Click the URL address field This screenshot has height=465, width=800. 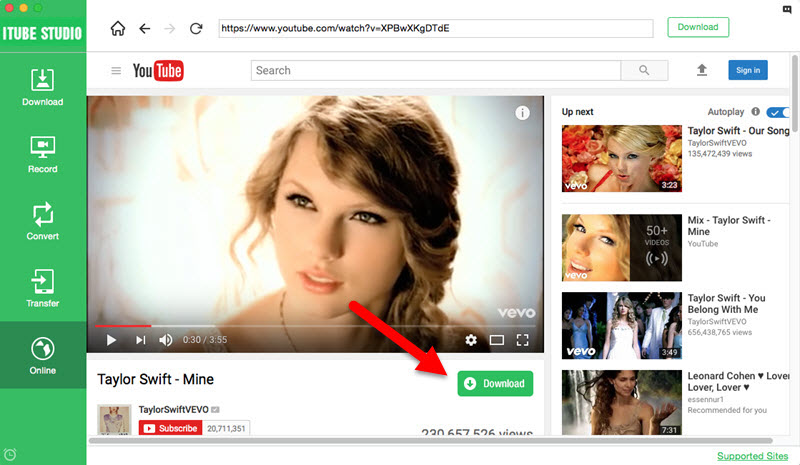436,29
